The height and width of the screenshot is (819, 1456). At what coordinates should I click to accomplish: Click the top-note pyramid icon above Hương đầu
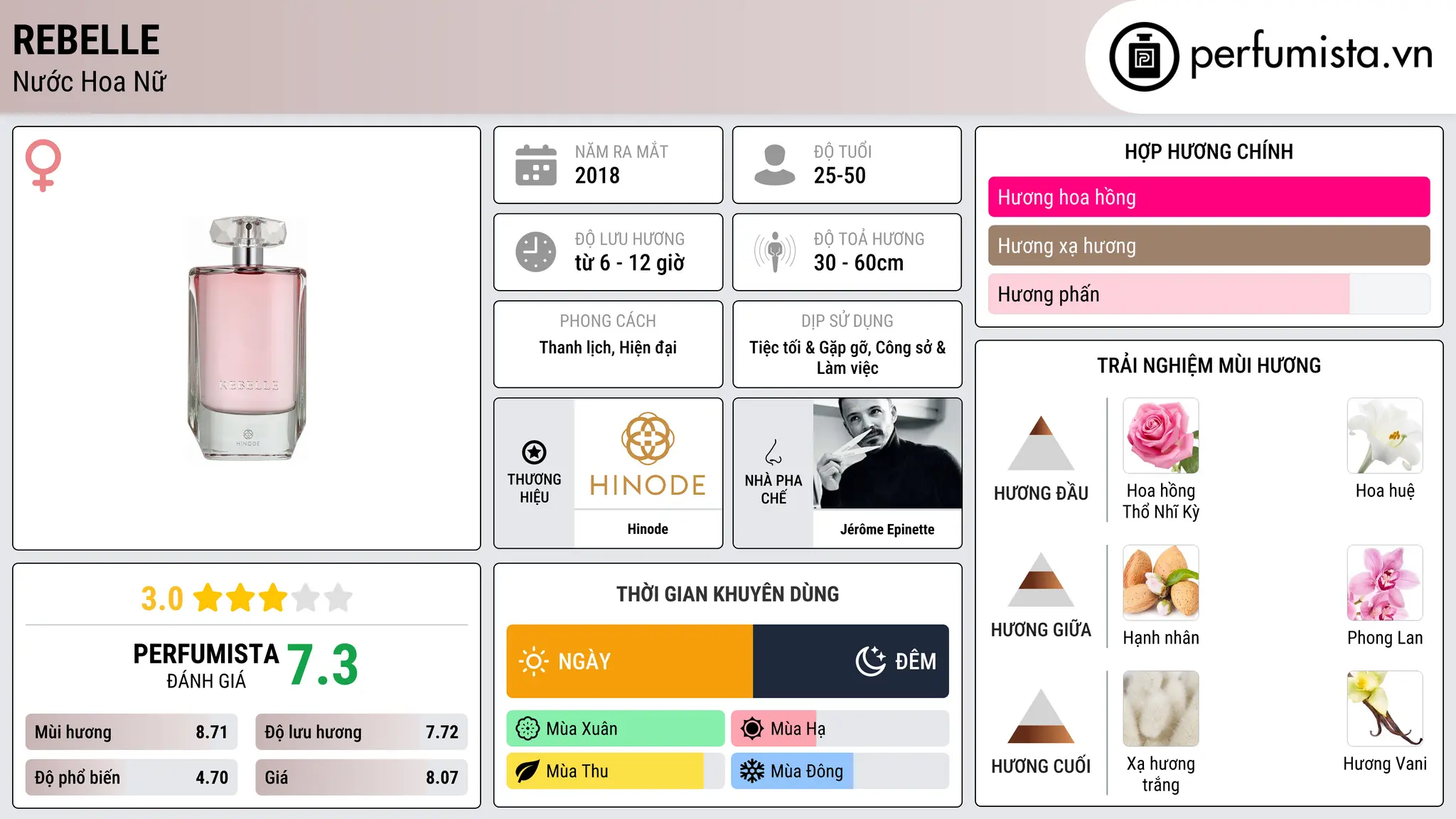pyautogui.click(x=1041, y=443)
